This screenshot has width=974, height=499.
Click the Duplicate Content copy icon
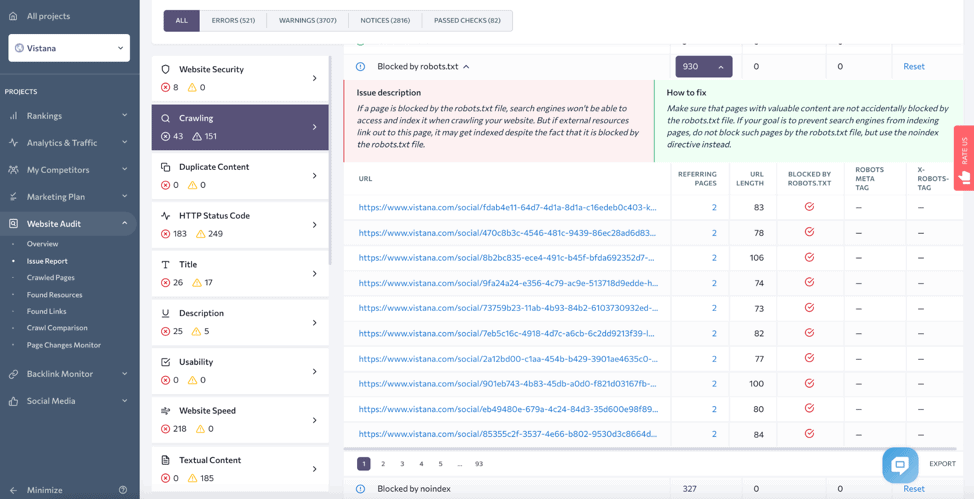(165, 167)
